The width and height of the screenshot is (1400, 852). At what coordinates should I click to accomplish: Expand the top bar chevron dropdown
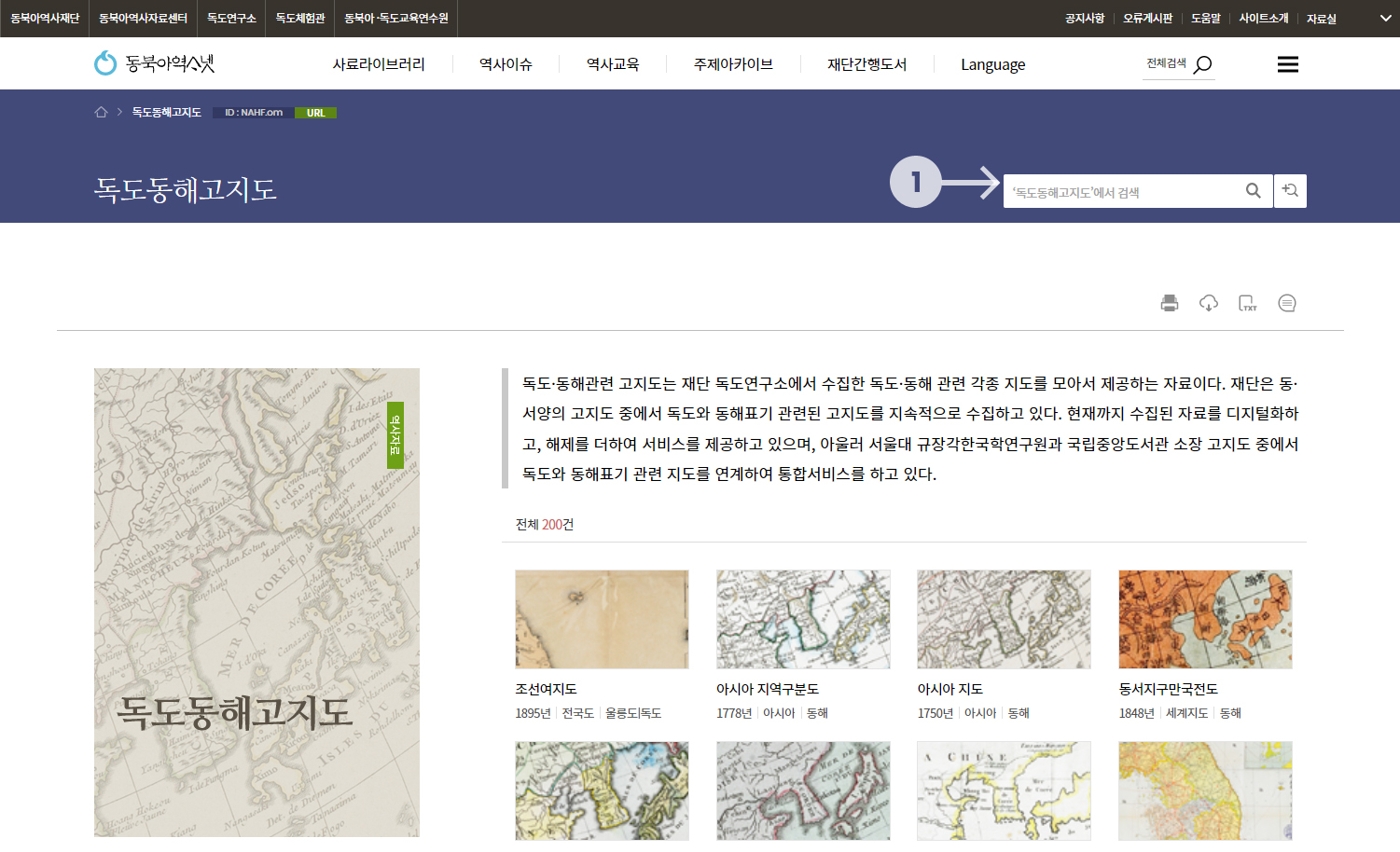tap(1385, 18)
